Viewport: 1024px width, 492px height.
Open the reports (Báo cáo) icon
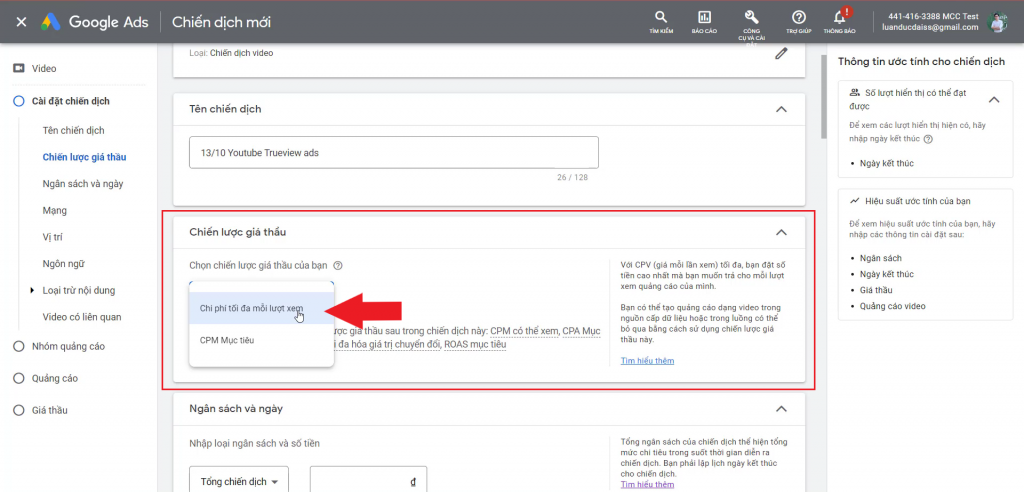coord(705,18)
